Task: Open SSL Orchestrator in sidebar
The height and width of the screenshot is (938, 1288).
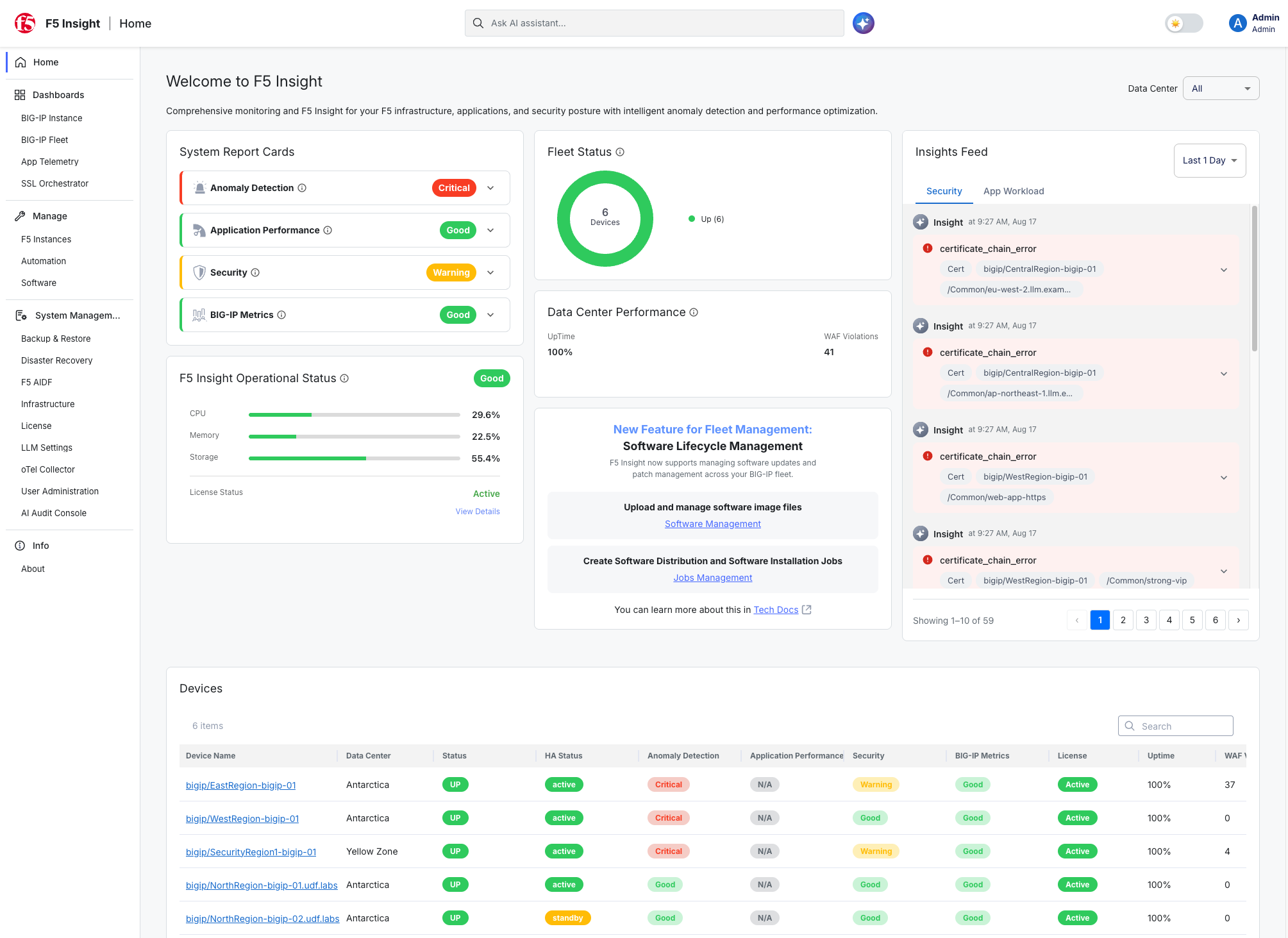Action: tap(54, 183)
